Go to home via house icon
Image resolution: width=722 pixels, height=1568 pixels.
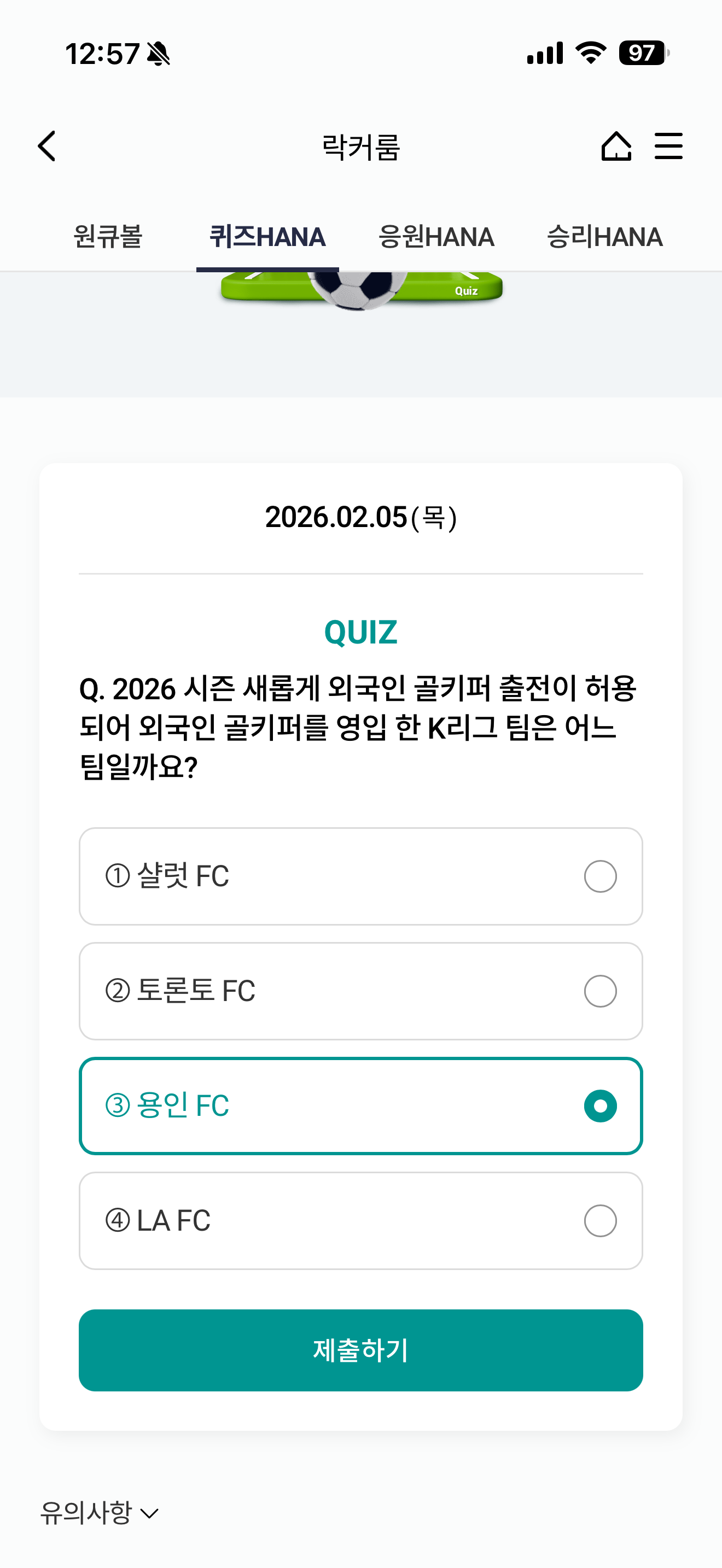(x=616, y=146)
